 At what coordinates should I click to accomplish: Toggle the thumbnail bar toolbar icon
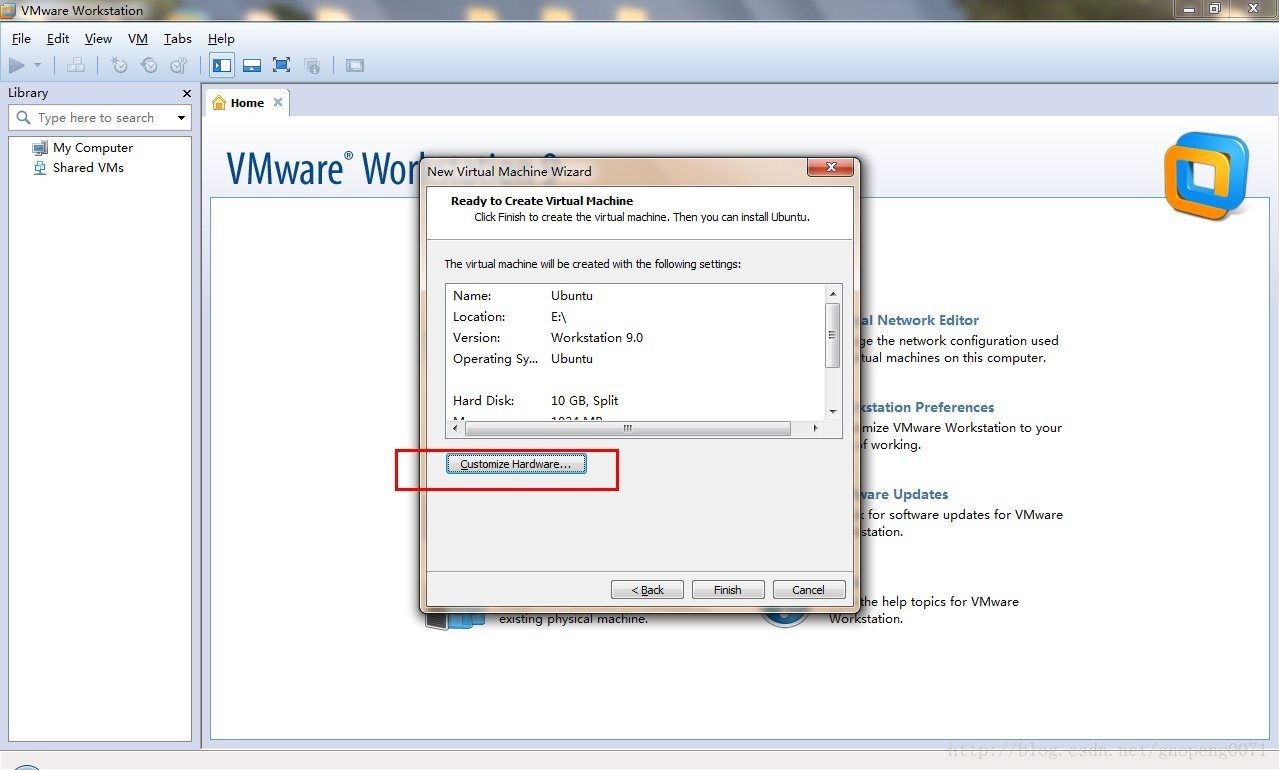[x=252, y=65]
